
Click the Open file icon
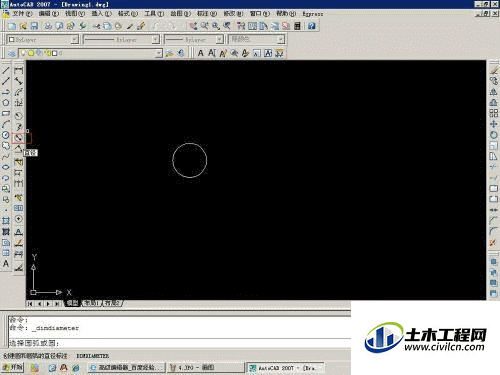[23, 26]
